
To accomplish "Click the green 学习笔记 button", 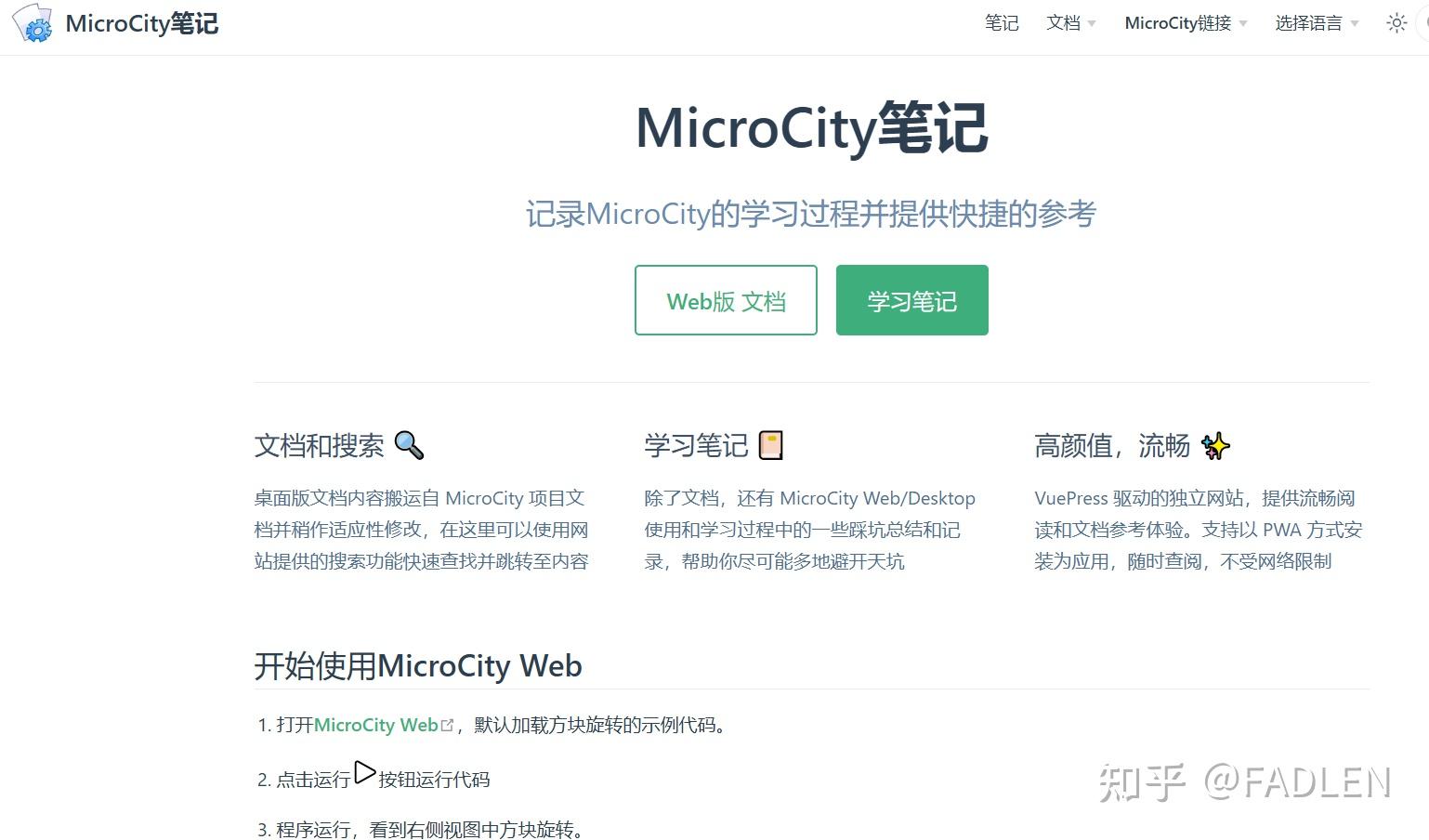I will (x=911, y=299).
